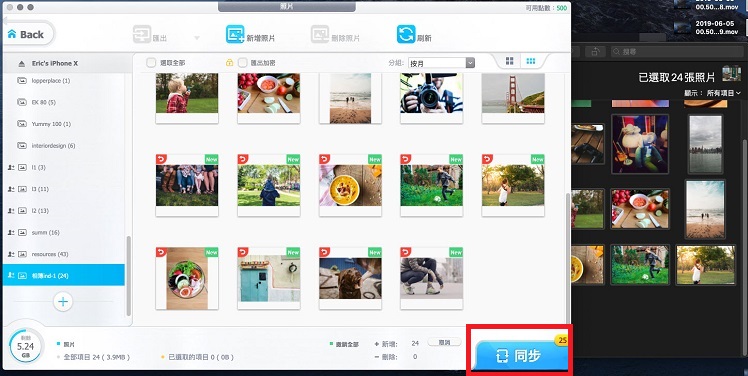
Task: Go back with the Back home button
Action: pyautogui.click(x=28, y=34)
